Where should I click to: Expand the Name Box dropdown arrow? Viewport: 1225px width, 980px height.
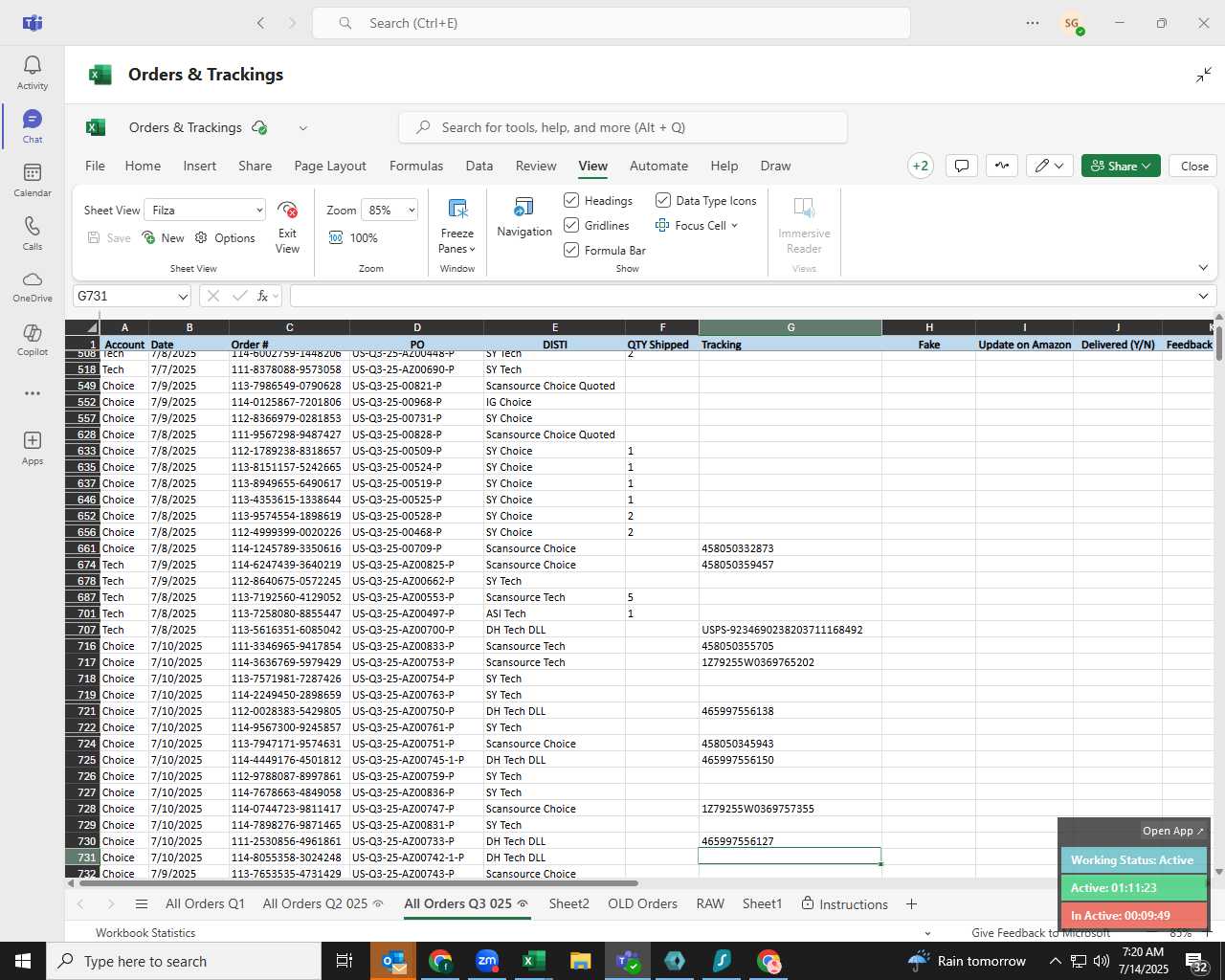[x=182, y=297]
